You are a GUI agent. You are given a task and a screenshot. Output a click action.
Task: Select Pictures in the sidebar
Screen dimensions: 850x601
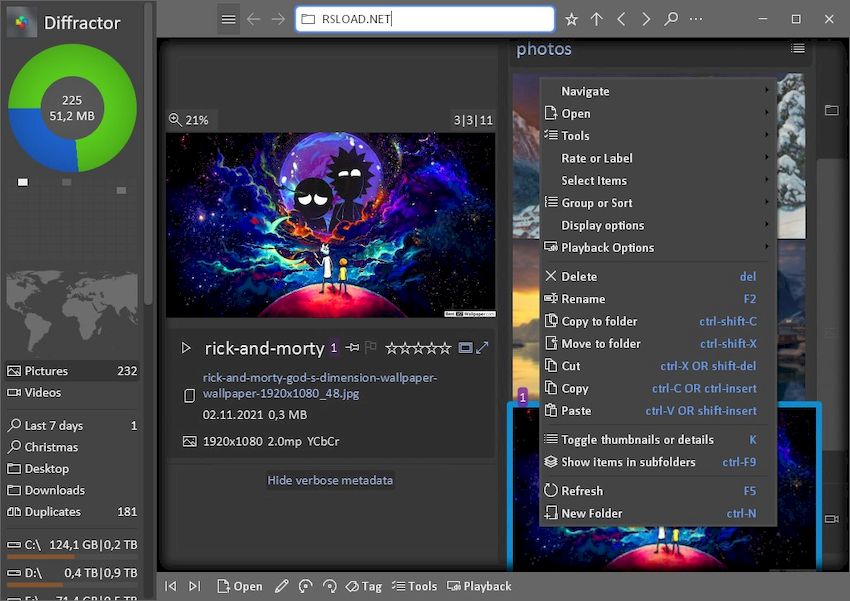pyautogui.click(x=72, y=371)
